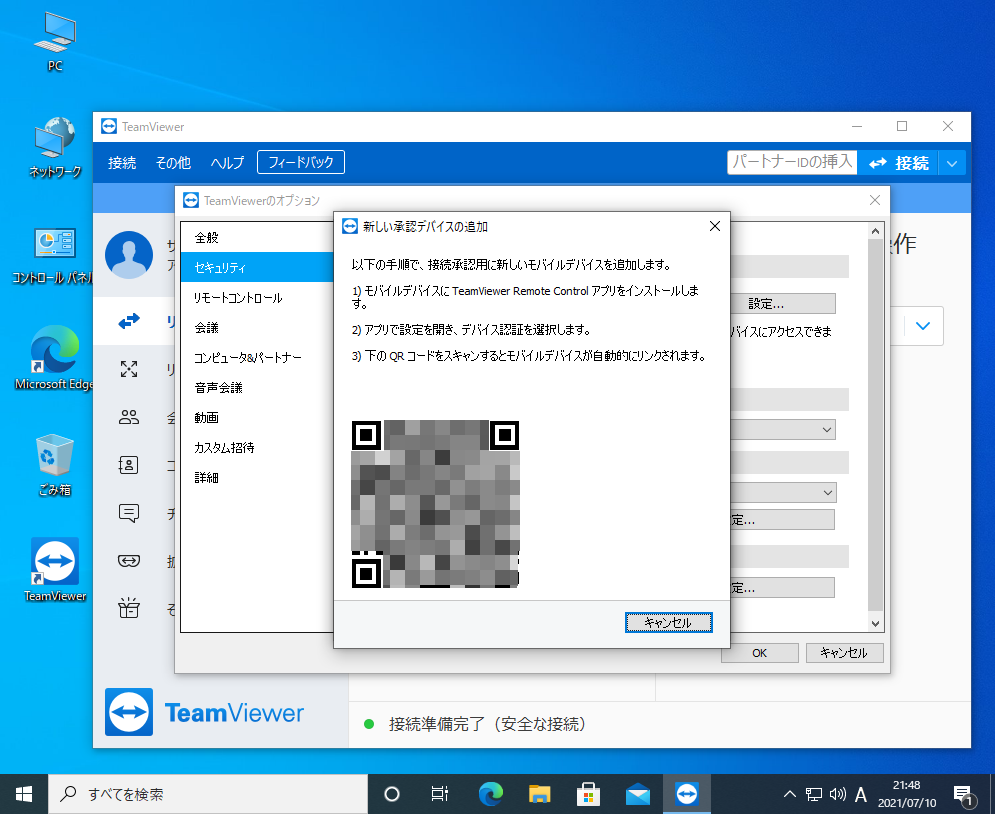Click the Windows Start button

click(x=24, y=794)
